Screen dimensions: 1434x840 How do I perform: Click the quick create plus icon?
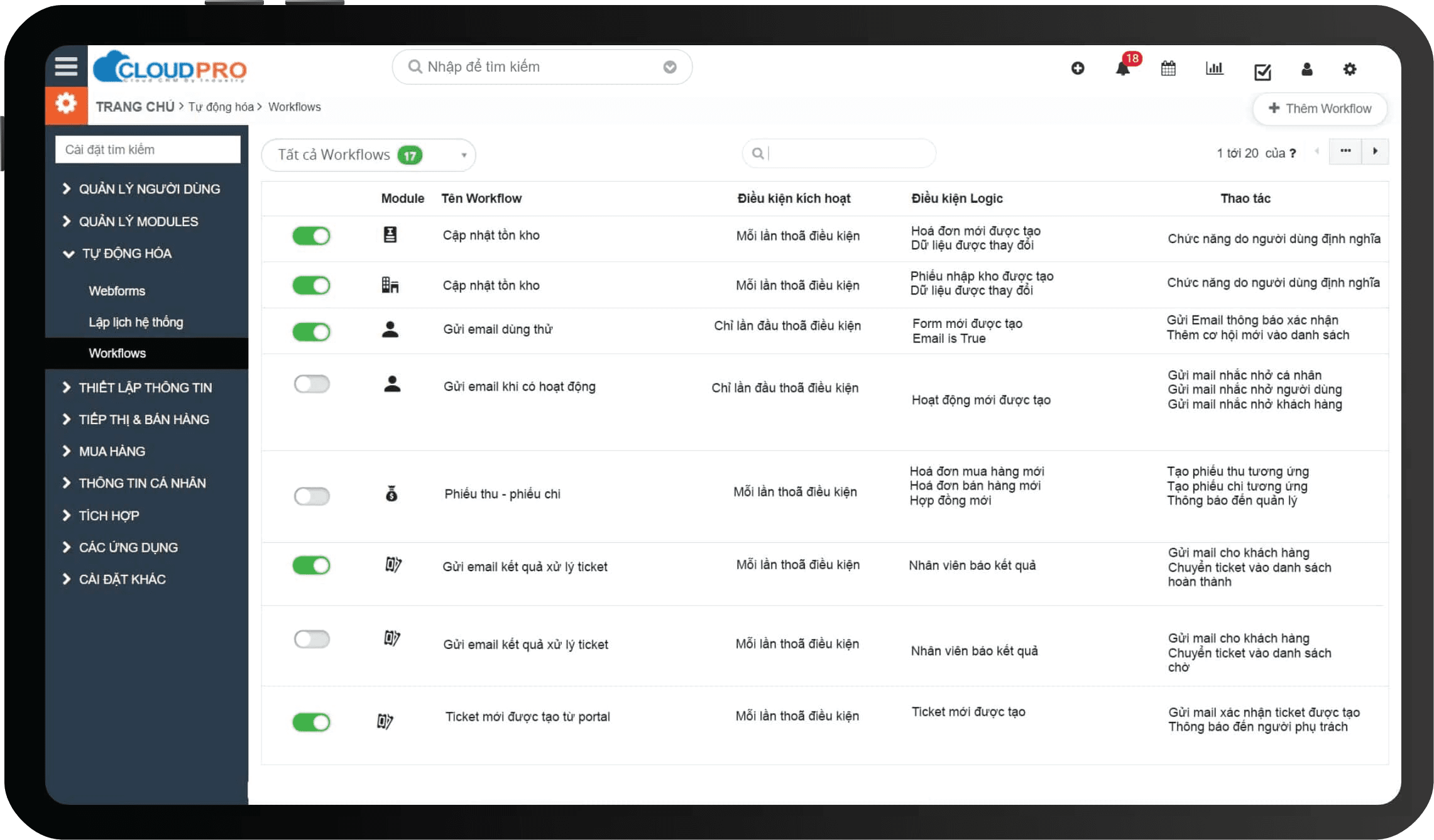(1077, 68)
